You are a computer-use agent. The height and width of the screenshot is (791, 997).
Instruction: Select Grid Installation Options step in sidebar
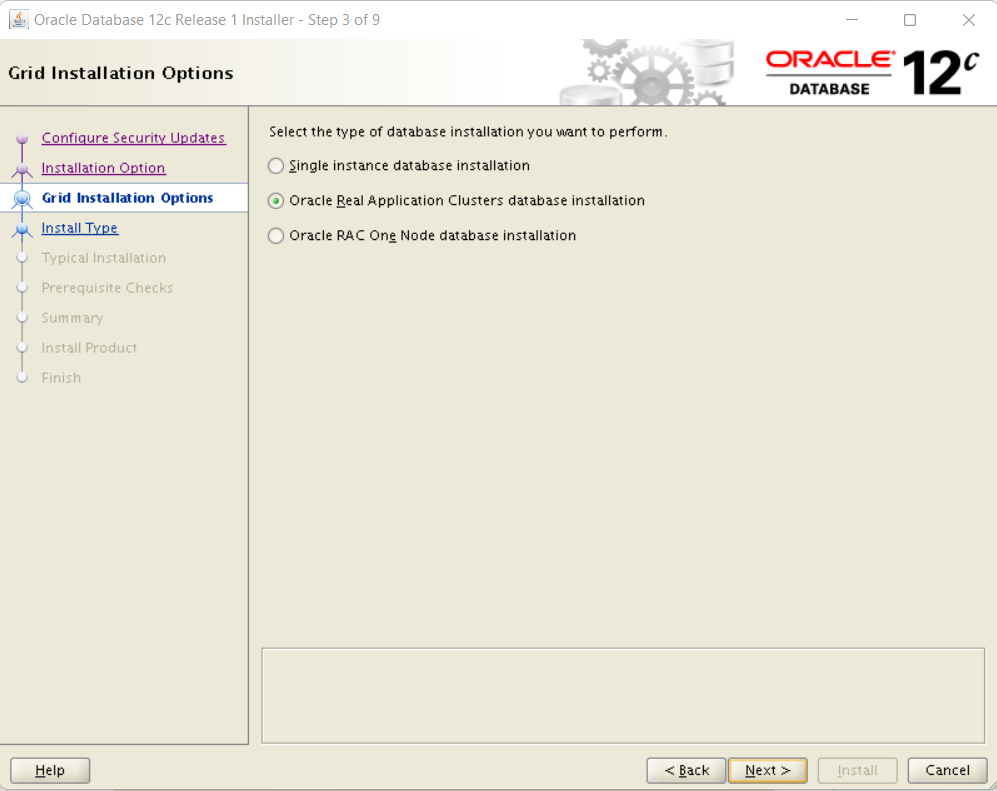127,198
